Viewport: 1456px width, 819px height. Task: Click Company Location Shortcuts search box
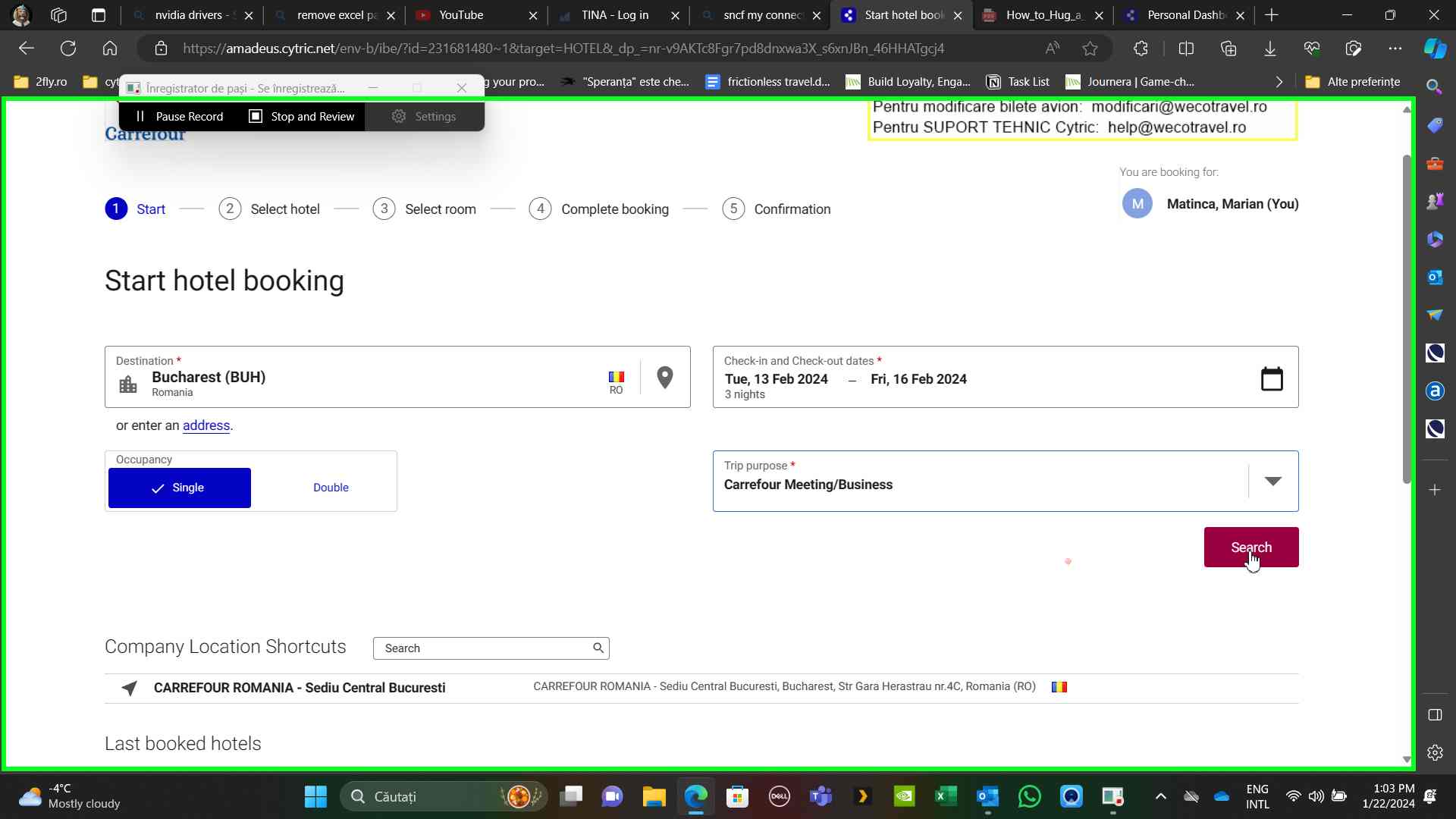click(x=491, y=648)
